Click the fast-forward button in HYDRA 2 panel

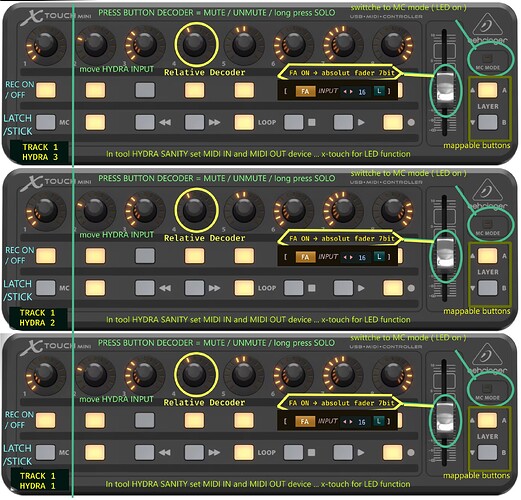(194, 288)
